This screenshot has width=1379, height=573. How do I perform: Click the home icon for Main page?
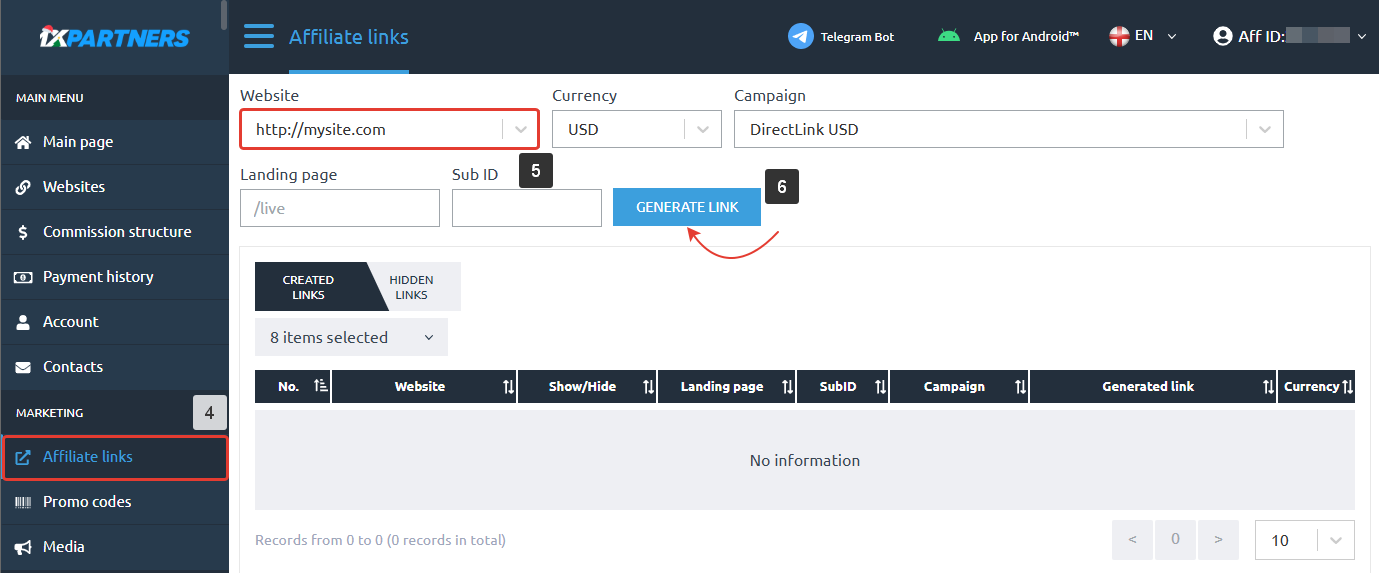[x=24, y=142]
